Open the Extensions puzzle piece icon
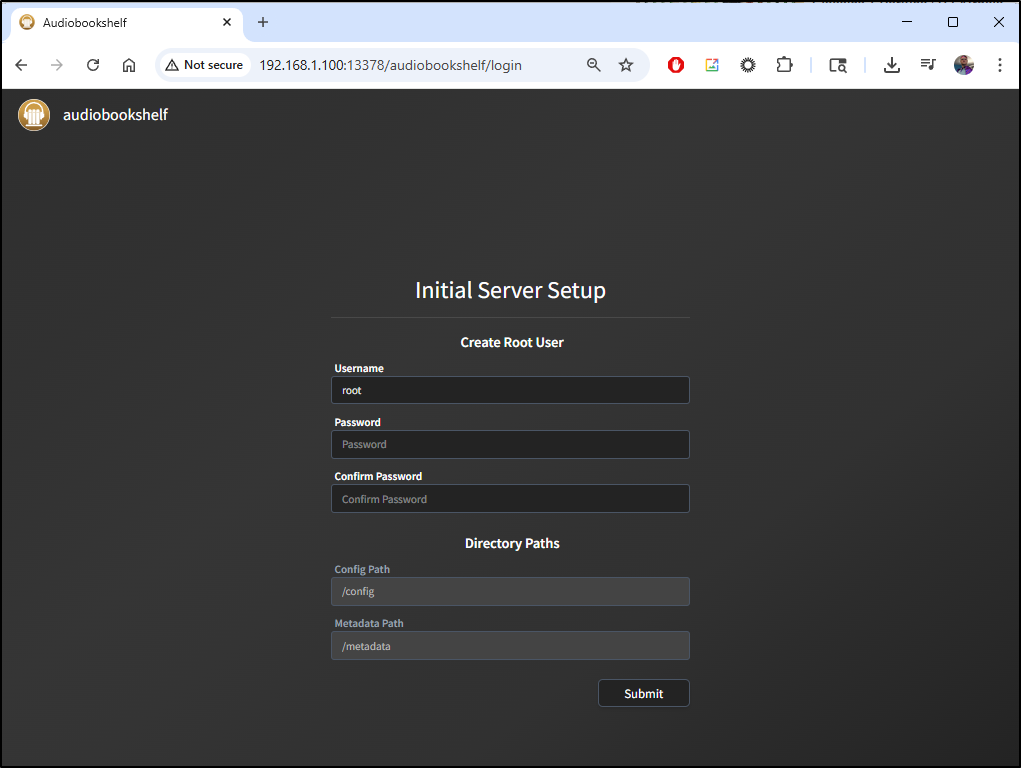This screenshot has height=768, width=1021. (x=784, y=65)
